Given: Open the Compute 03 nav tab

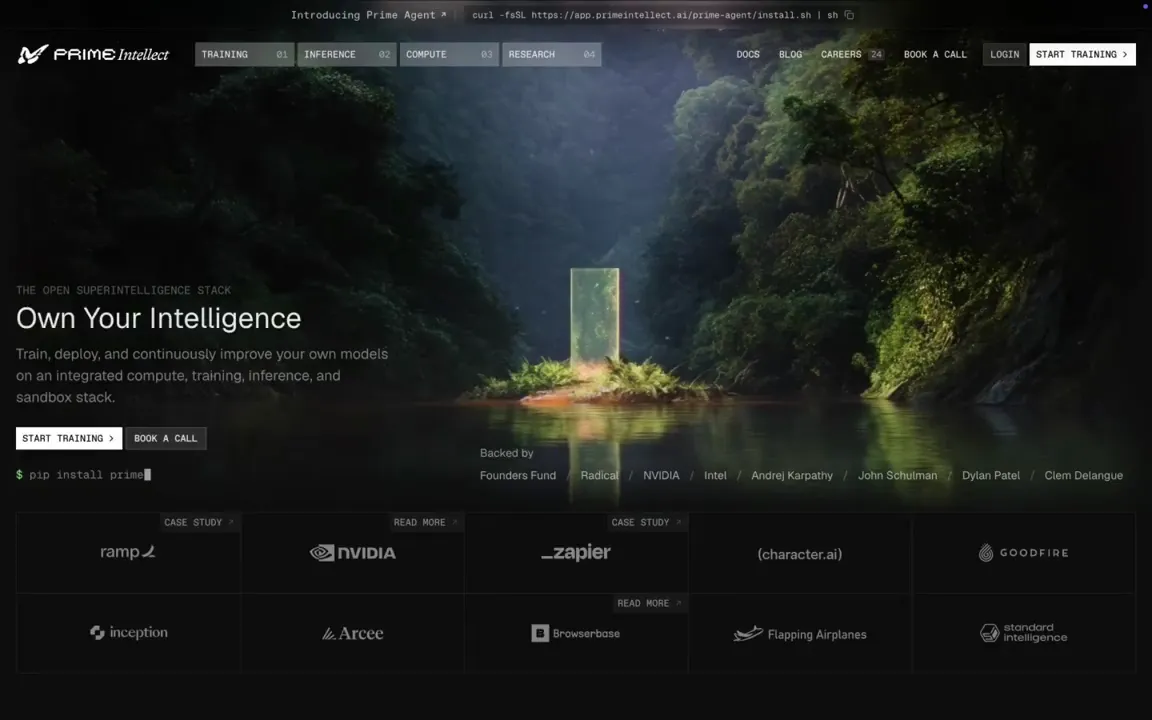Looking at the screenshot, I should 449,54.
